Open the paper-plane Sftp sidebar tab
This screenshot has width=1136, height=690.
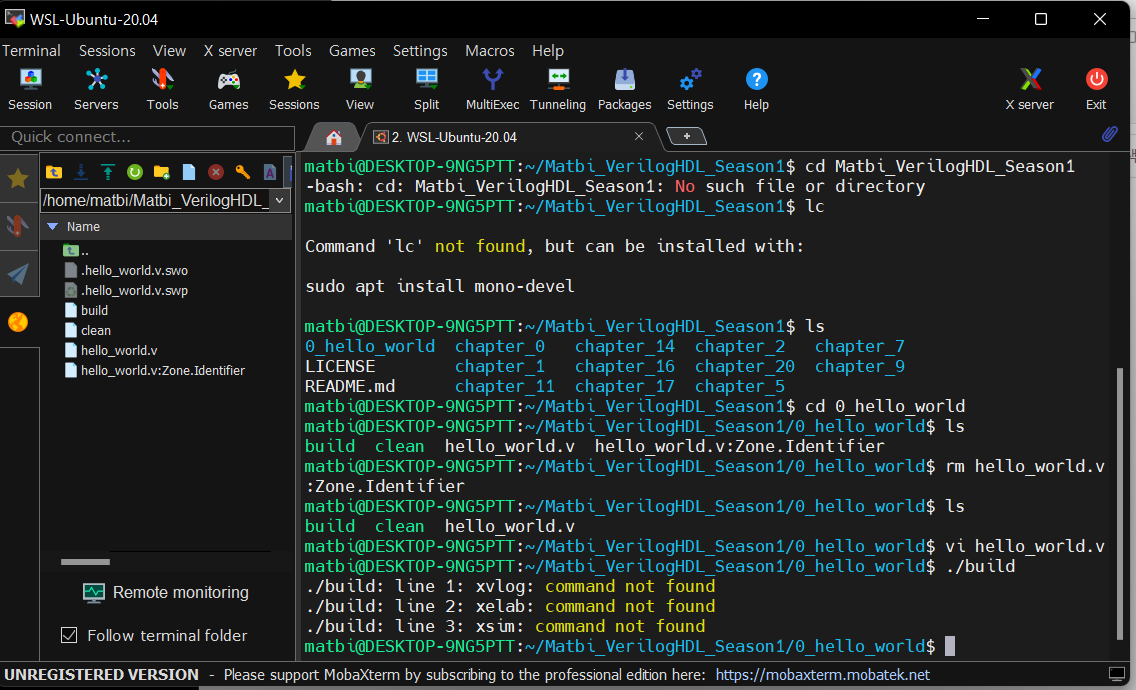[x=18, y=274]
